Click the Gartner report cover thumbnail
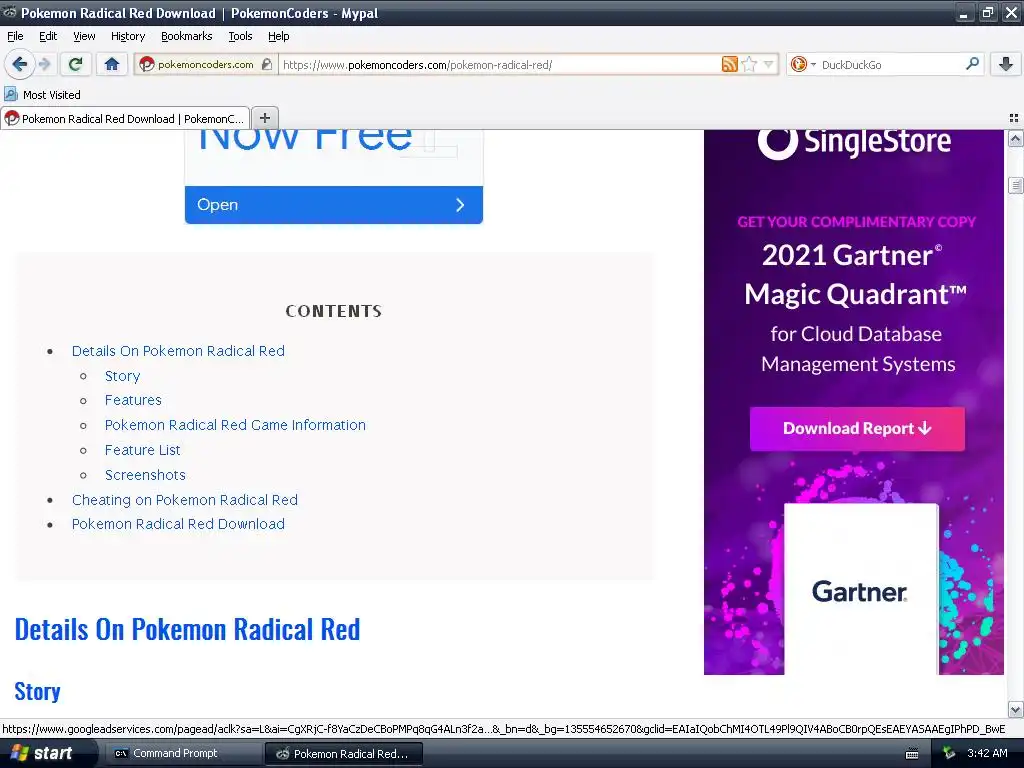The width and height of the screenshot is (1024, 768). click(860, 588)
